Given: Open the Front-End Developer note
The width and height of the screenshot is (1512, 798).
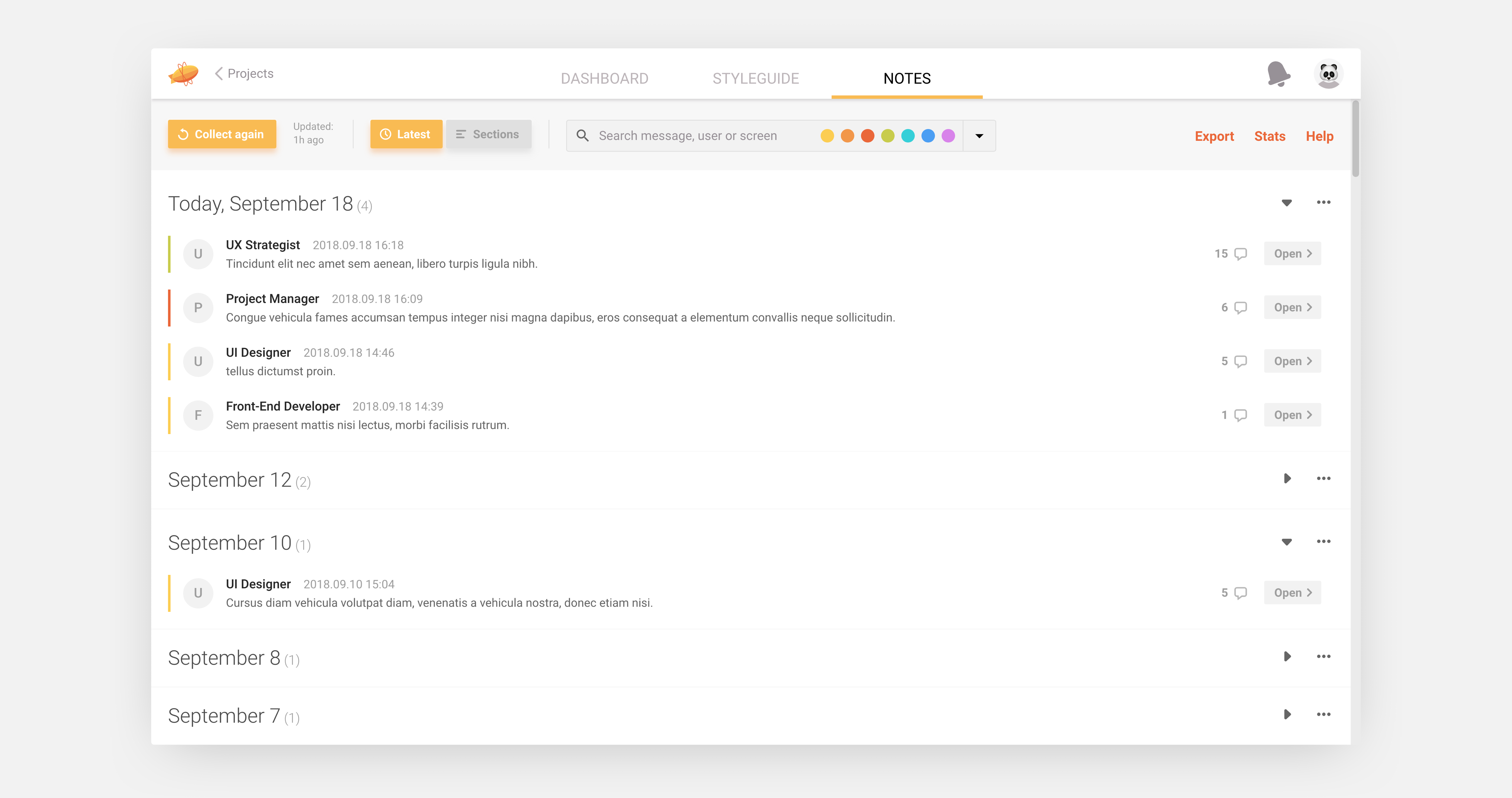Looking at the screenshot, I should click(1292, 415).
